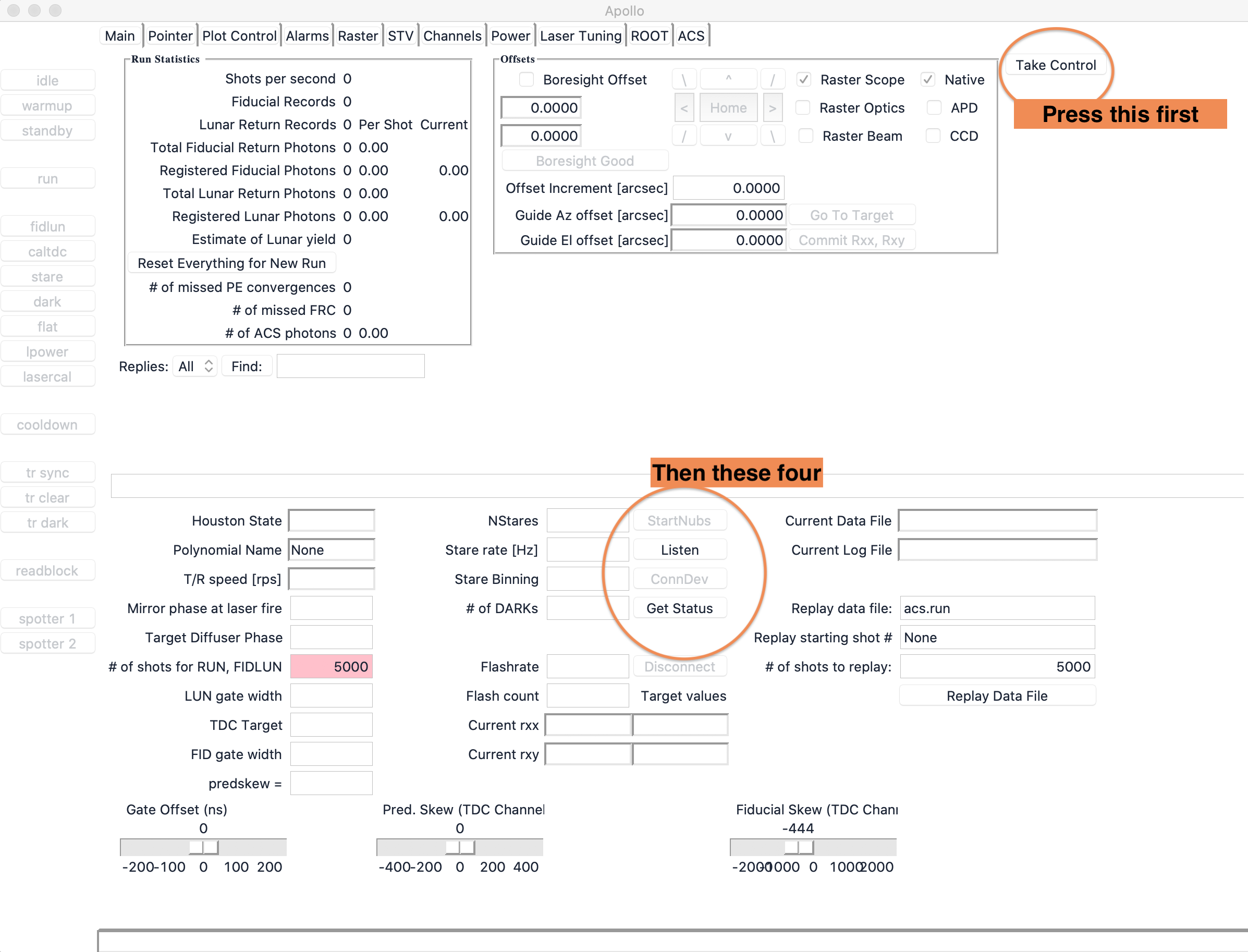Click the tr sync button
The width and height of the screenshot is (1248, 952).
(47, 472)
